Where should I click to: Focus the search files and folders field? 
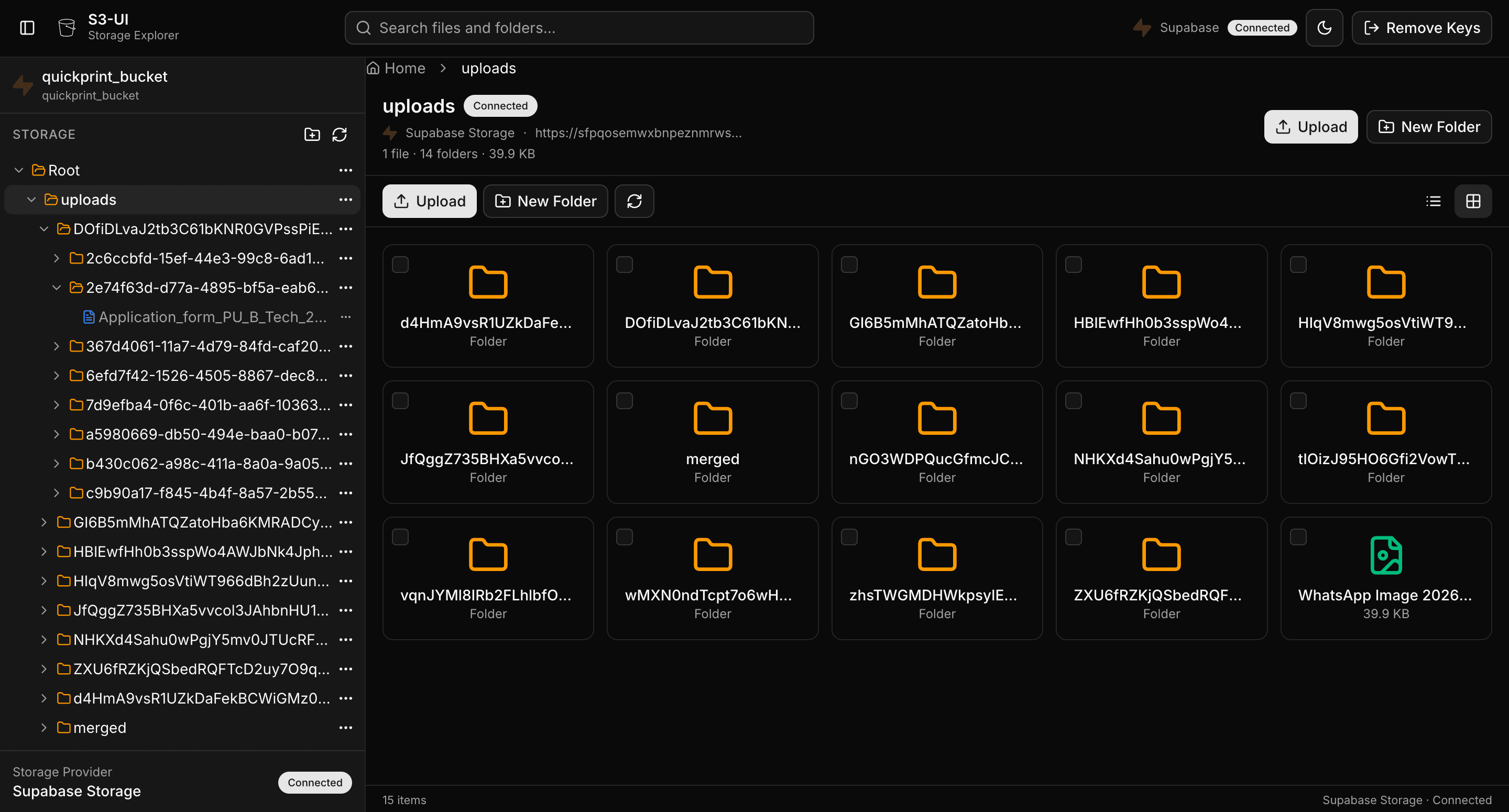(579, 28)
